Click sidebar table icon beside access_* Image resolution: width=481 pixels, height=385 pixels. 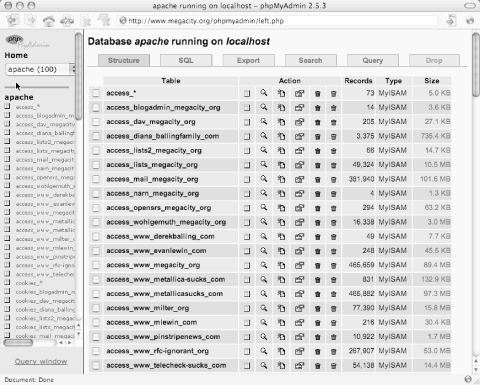(7, 107)
